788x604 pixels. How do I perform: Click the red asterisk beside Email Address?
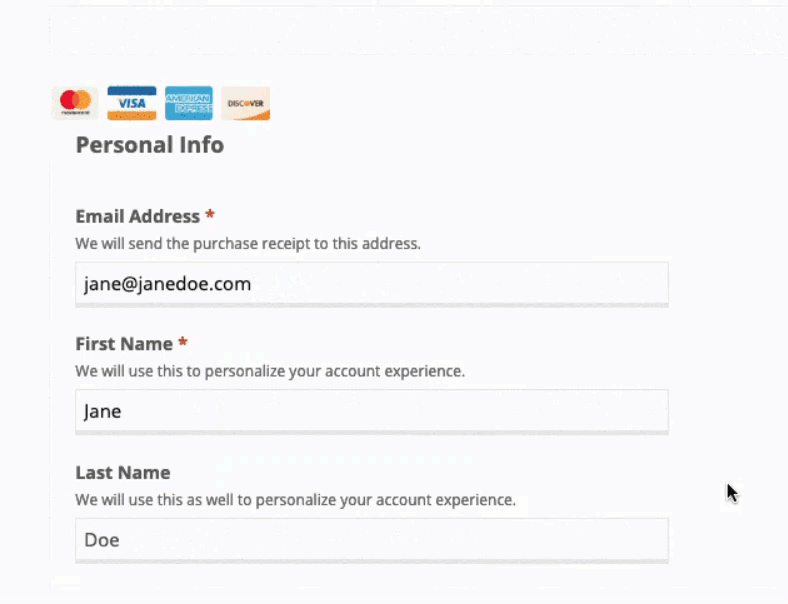click(x=210, y=215)
